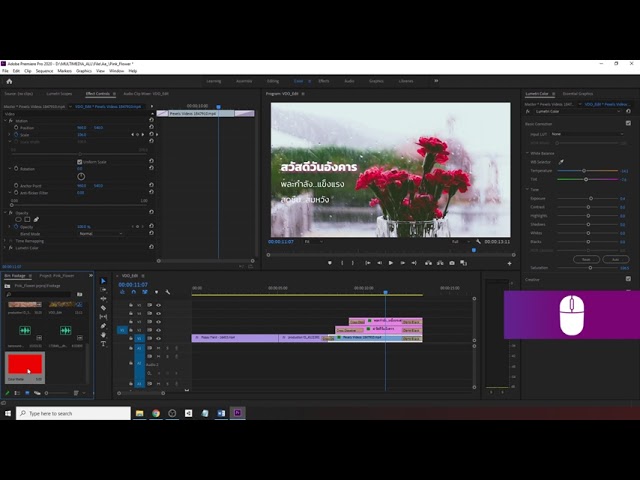Select the Razor tool
Screen dimensions: 640x480
[x=103, y=308]
